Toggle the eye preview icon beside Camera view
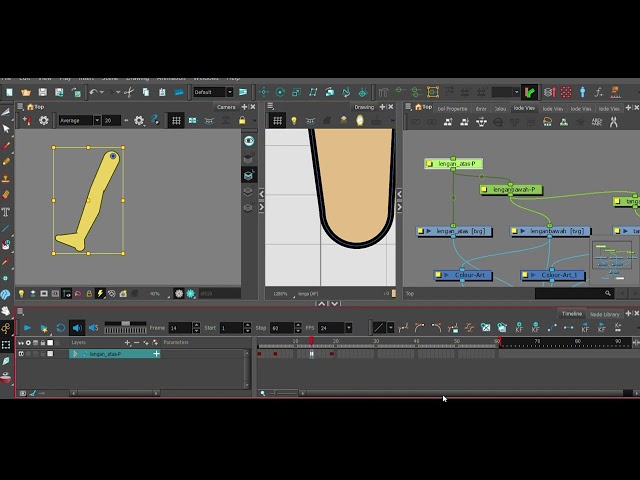 (249, 141)
